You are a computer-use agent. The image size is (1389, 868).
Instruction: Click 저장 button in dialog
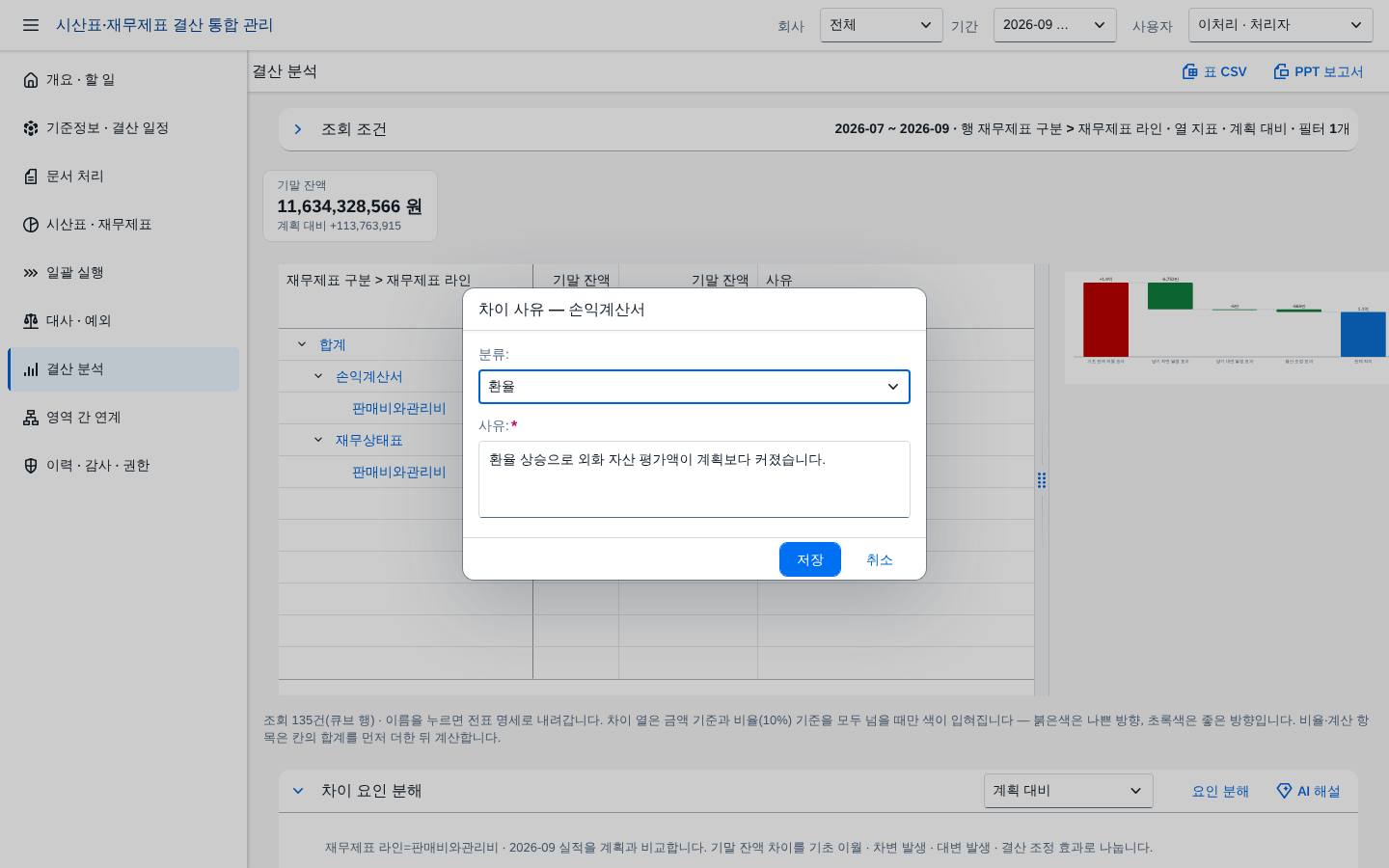click(810, 559)
